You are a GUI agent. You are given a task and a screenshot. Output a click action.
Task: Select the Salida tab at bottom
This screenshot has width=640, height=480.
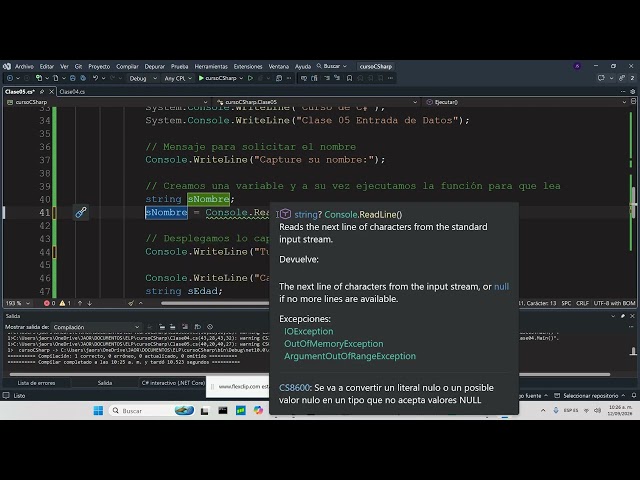[104, 383]
